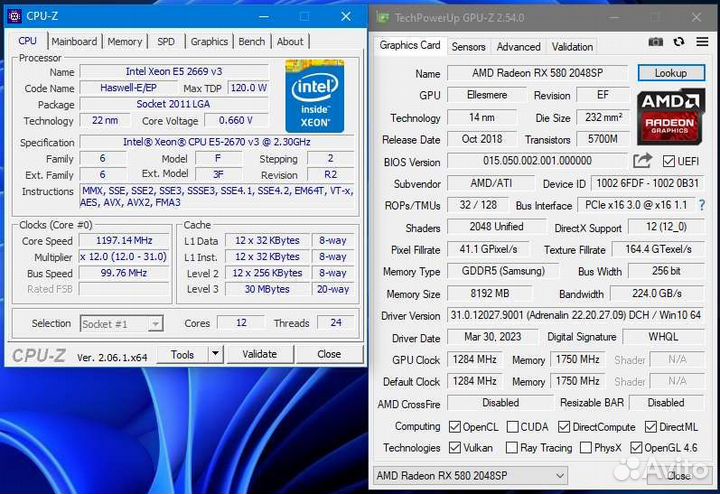Click the Level 3 cache value 30 MBytes
The height and width of the screenshot is (494, 720).
pyautogui.click(x=267, y=289)
